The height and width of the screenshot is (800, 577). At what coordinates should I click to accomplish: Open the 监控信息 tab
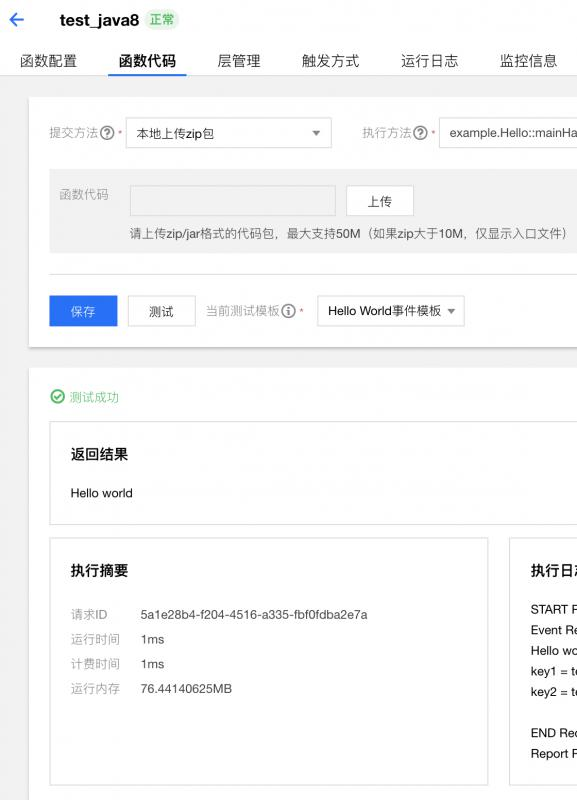[529, 61]
